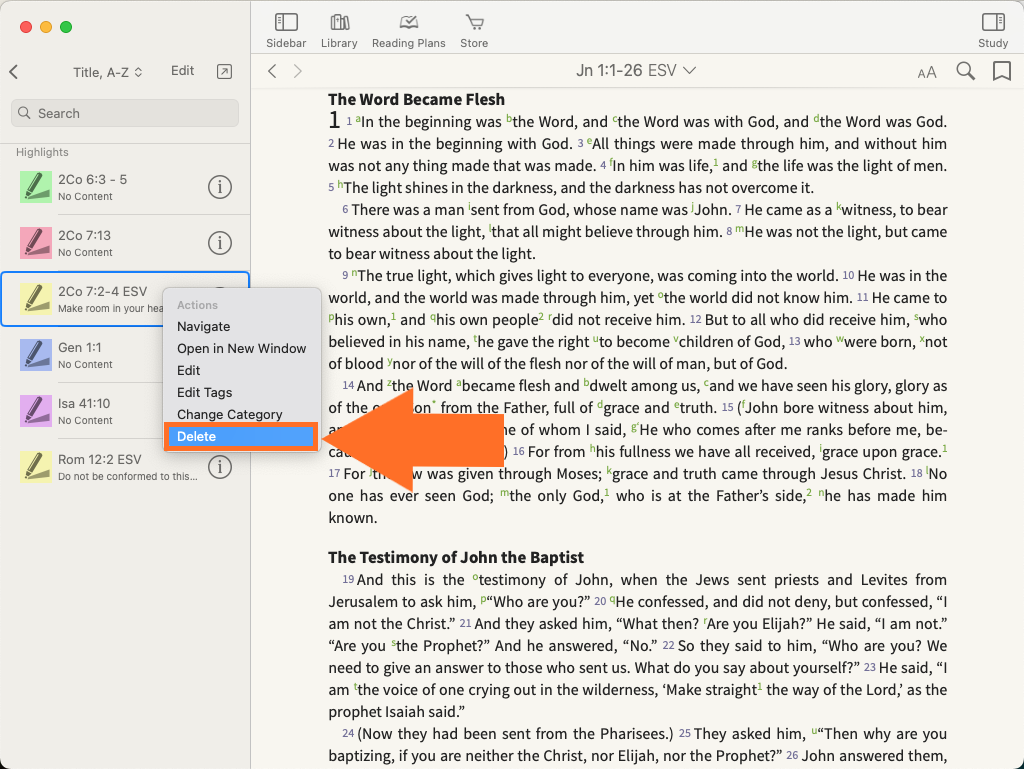Choose Open in New Window menu entry
The height and width of the screenshot is (769, 1024).
[x=241, y=348]
